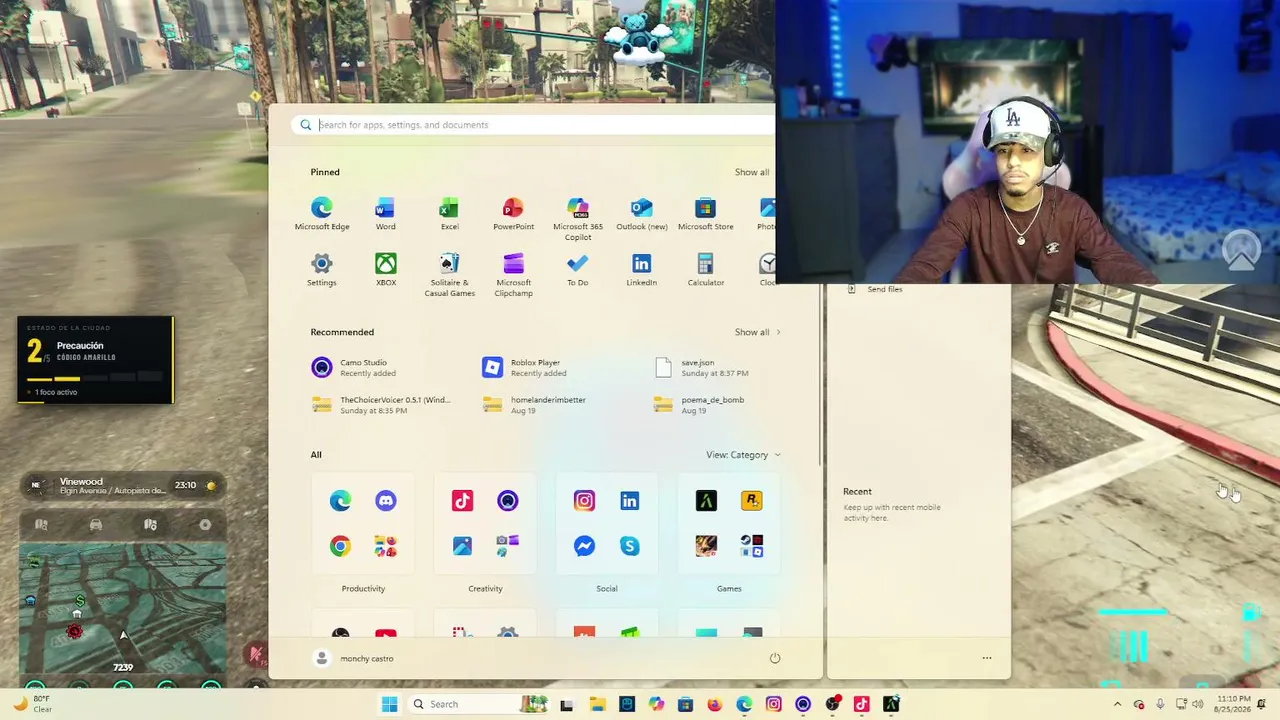Open the To Do pinned app
This screenshot has height=720, width=1280.
577,270
